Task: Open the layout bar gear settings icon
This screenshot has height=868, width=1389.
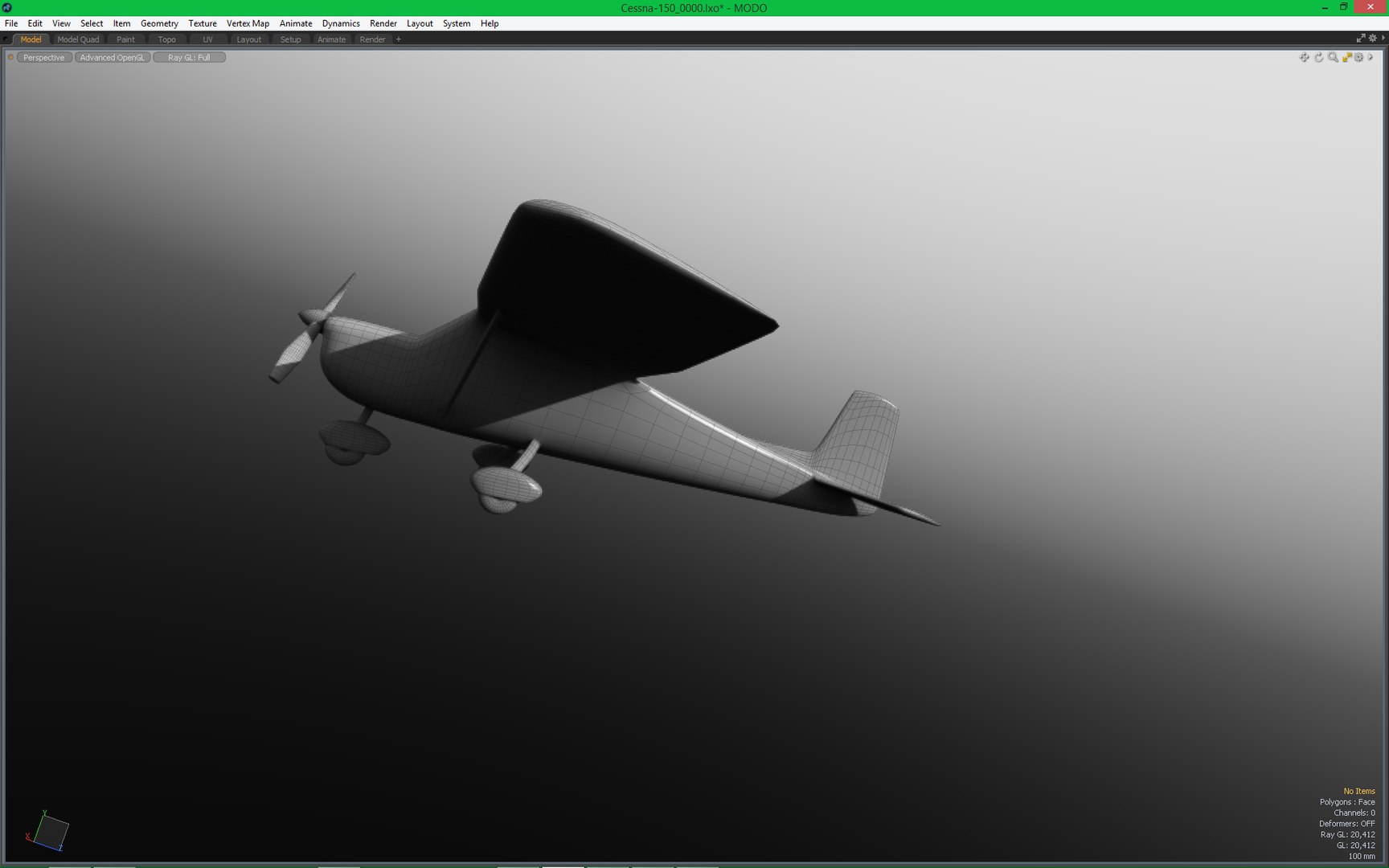Action: 1373,39
